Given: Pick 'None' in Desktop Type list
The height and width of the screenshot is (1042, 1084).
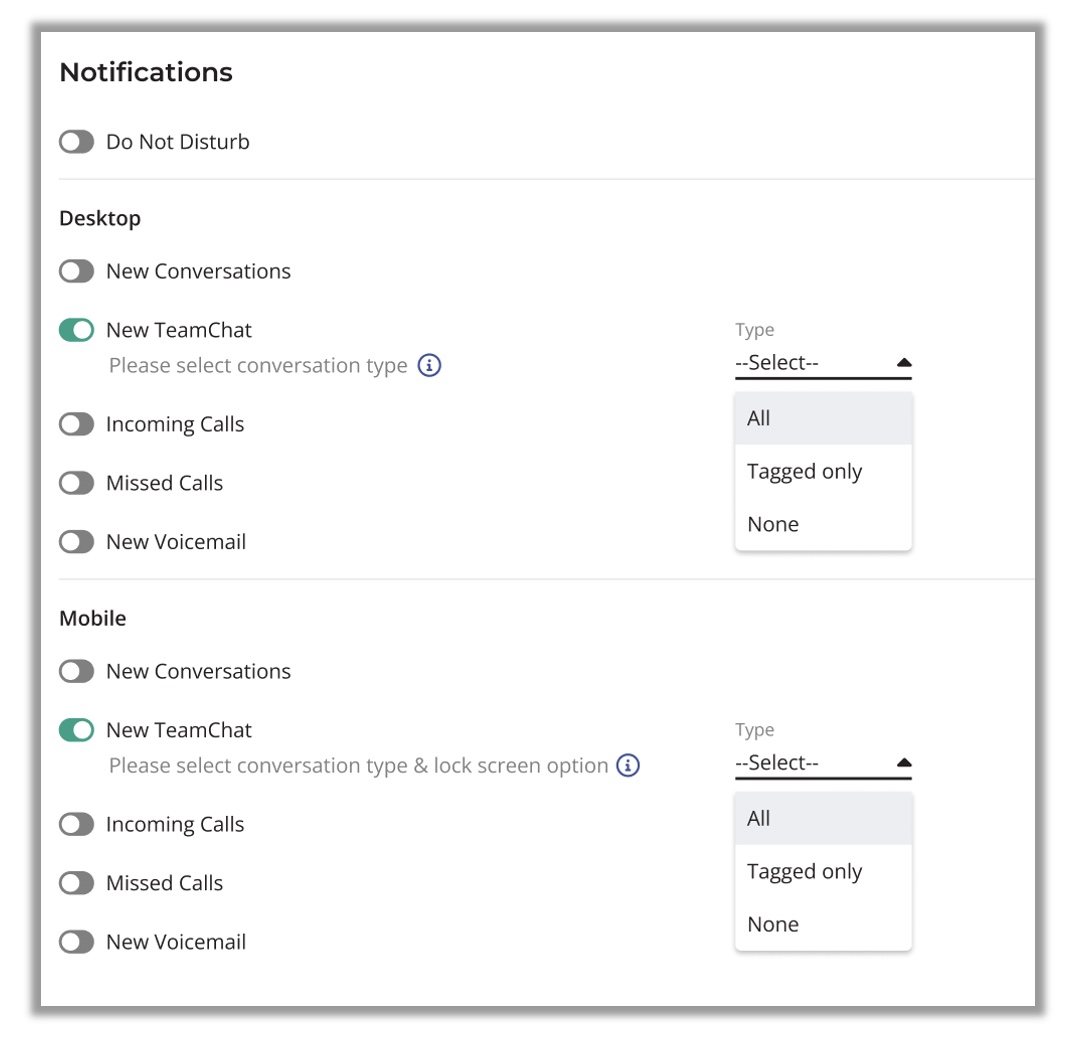Looking at the screenshot, I should [823, 524].
